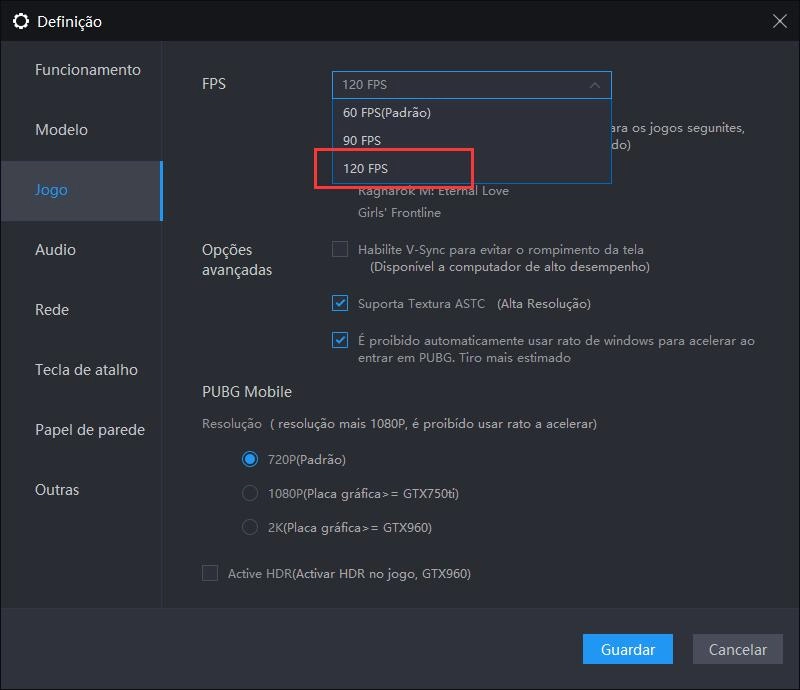This screenshot has height=690, width=800.
Task: Select the 90 FPS option
Action: tap(362, 141)
